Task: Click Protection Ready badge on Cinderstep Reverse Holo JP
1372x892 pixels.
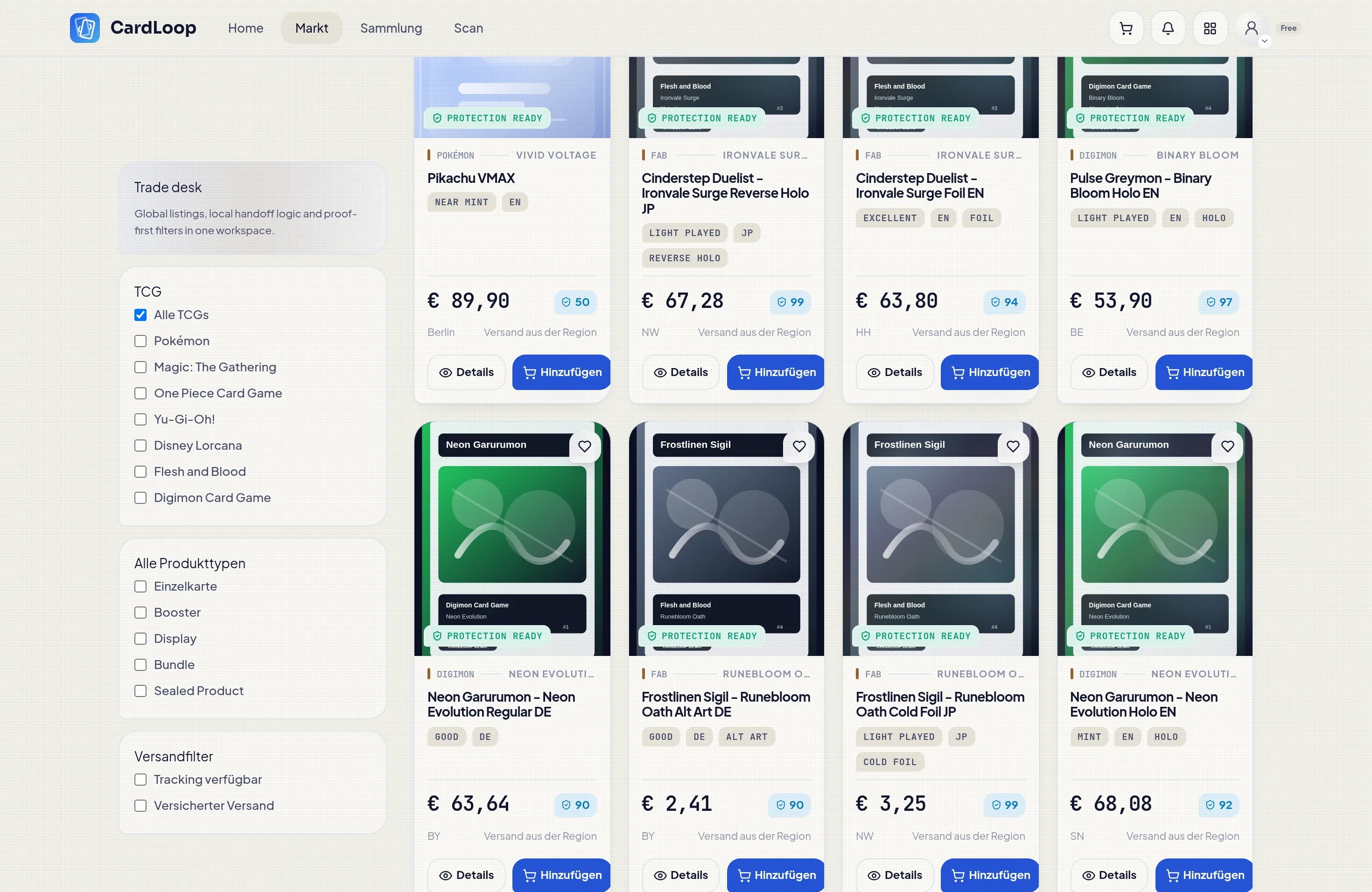Action: [701, 118]
